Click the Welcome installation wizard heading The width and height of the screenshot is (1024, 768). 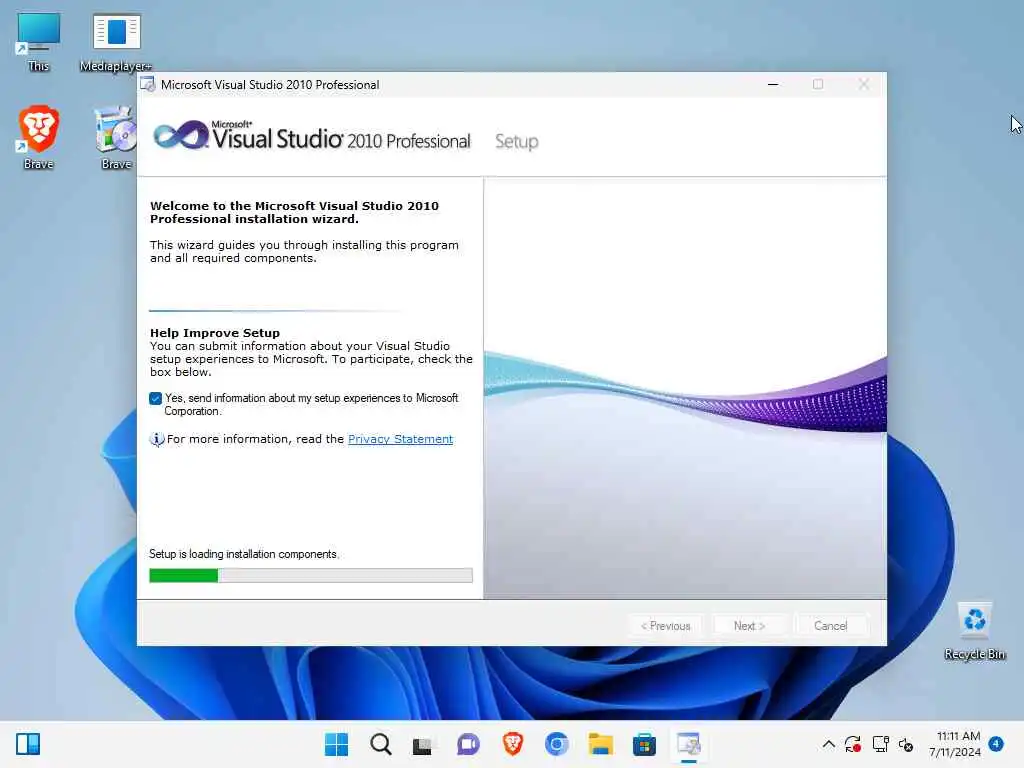click(x=295, y=212)
